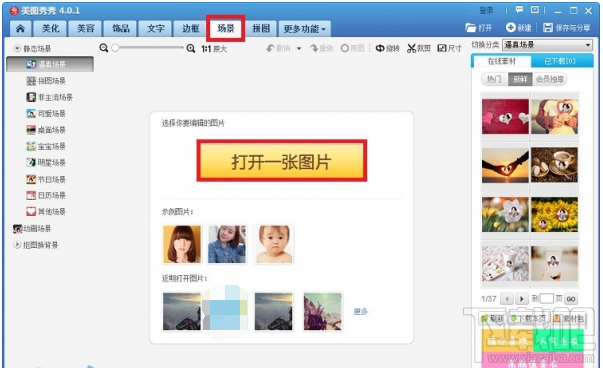Click 保存与分享 save icon
This screenshot has width=603, height=368.
click(566, 28)
